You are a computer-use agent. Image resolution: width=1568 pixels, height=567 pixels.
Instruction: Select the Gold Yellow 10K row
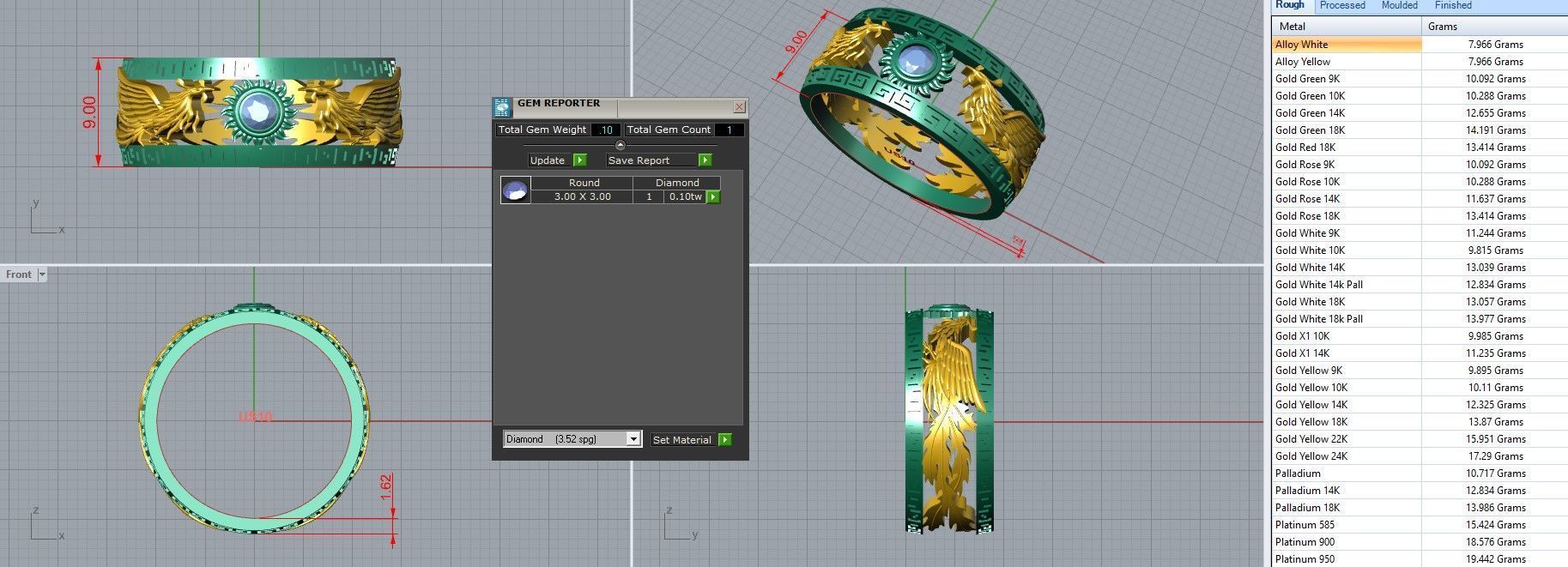pos(1420,388)
